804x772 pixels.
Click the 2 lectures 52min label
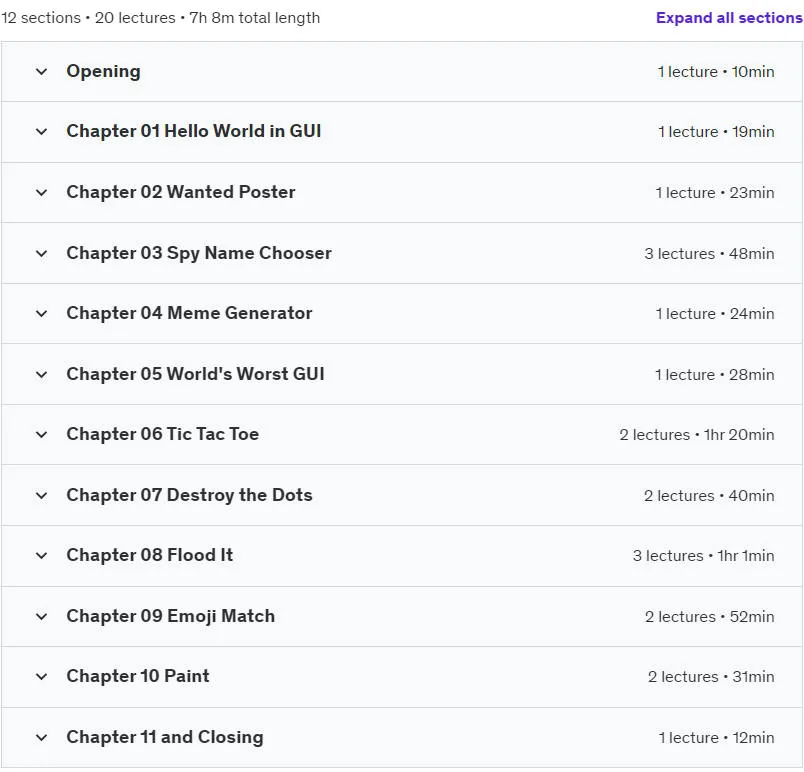pyautogui.click(x=710, y=617)
